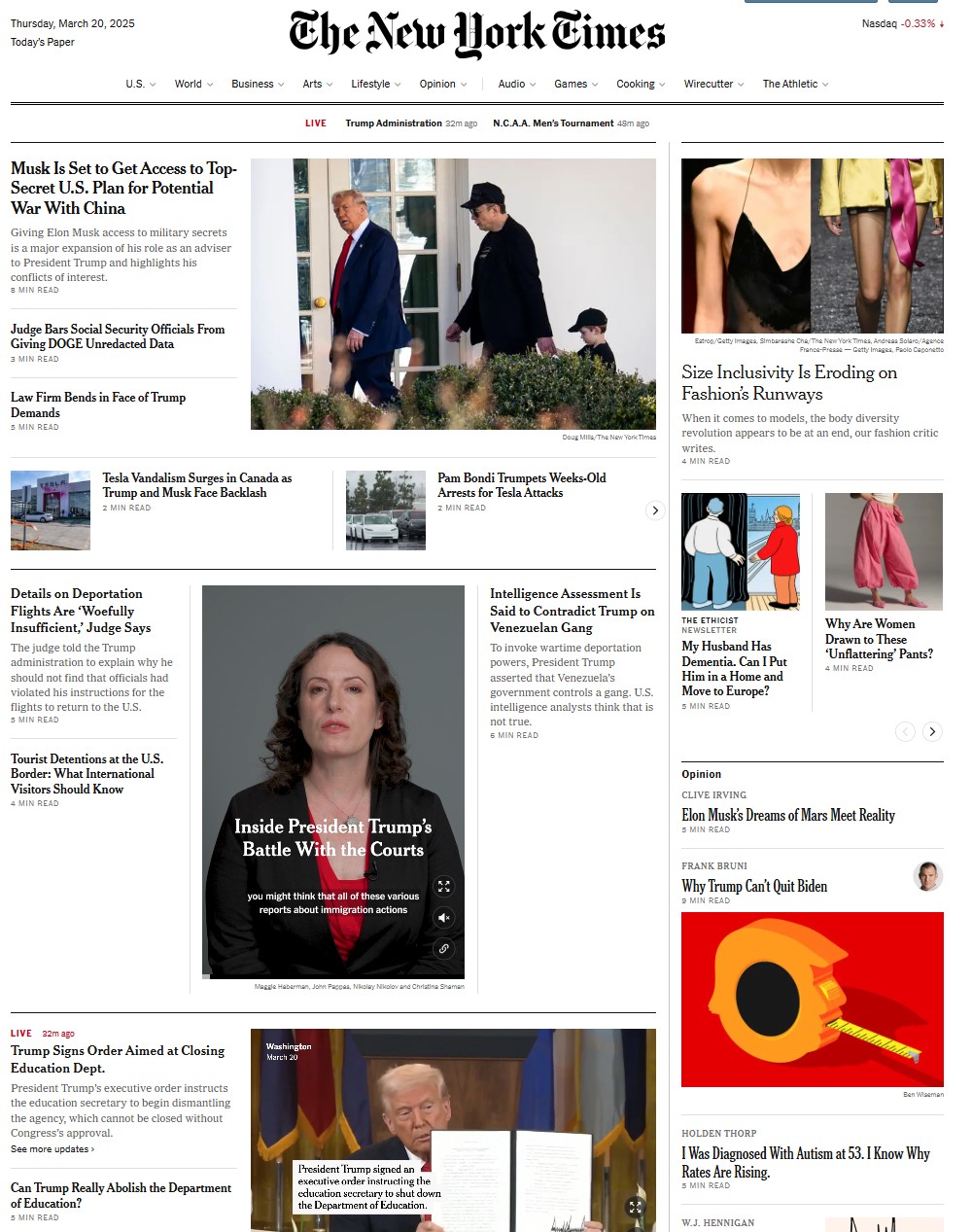Unmute the Battle With the Courts video

pyautogui.click(x=444, y=918)
